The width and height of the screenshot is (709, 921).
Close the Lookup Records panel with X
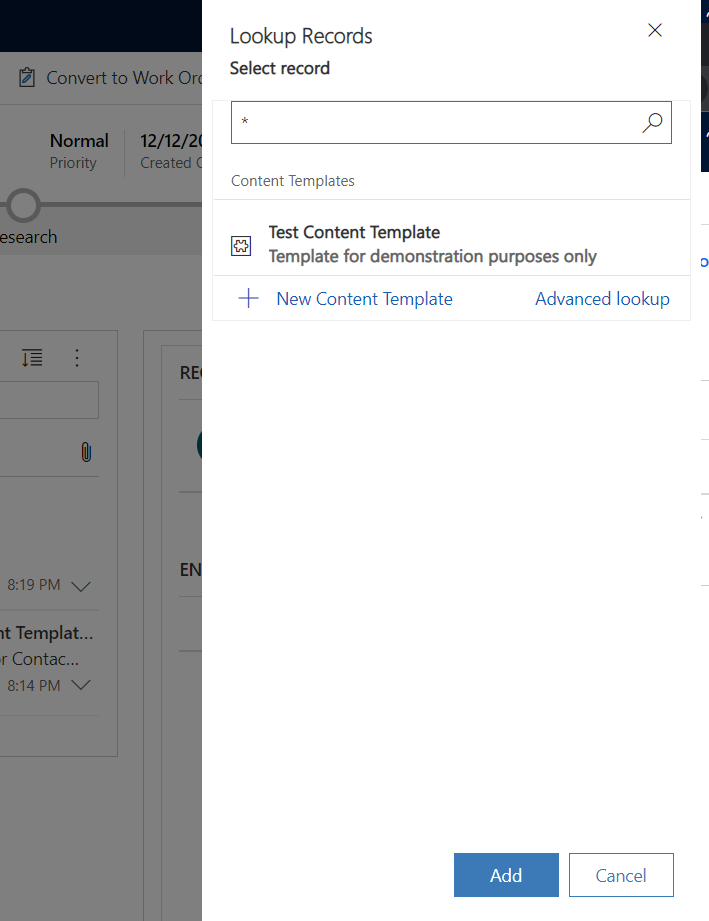pos(655,31)
